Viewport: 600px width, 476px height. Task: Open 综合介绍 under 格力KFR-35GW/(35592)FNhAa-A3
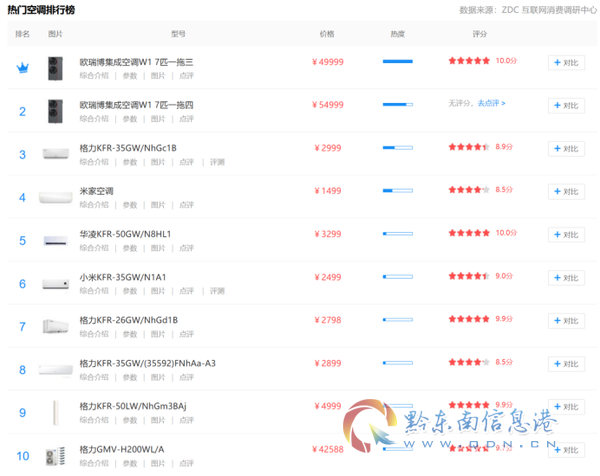94,377
